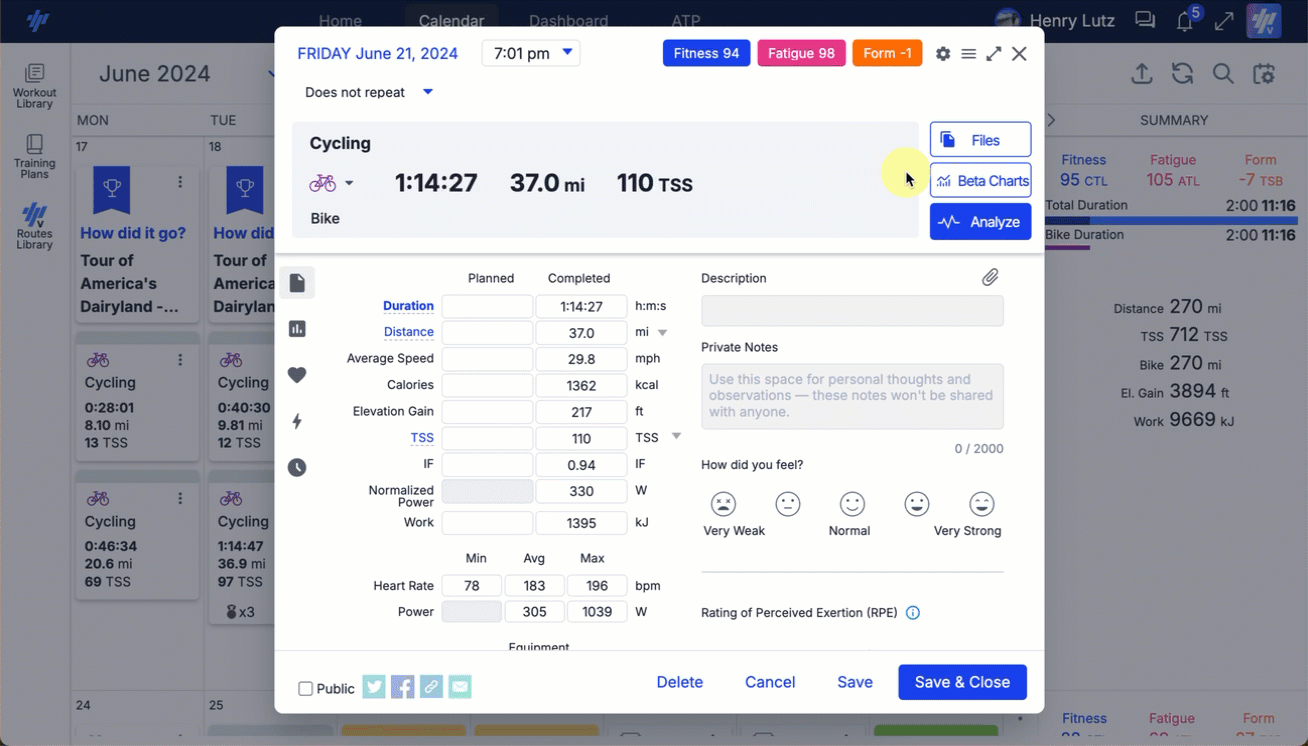Select the Very Strong feeling face
The width and height of the screenshot is (1308, 746).
pos(981,504)
